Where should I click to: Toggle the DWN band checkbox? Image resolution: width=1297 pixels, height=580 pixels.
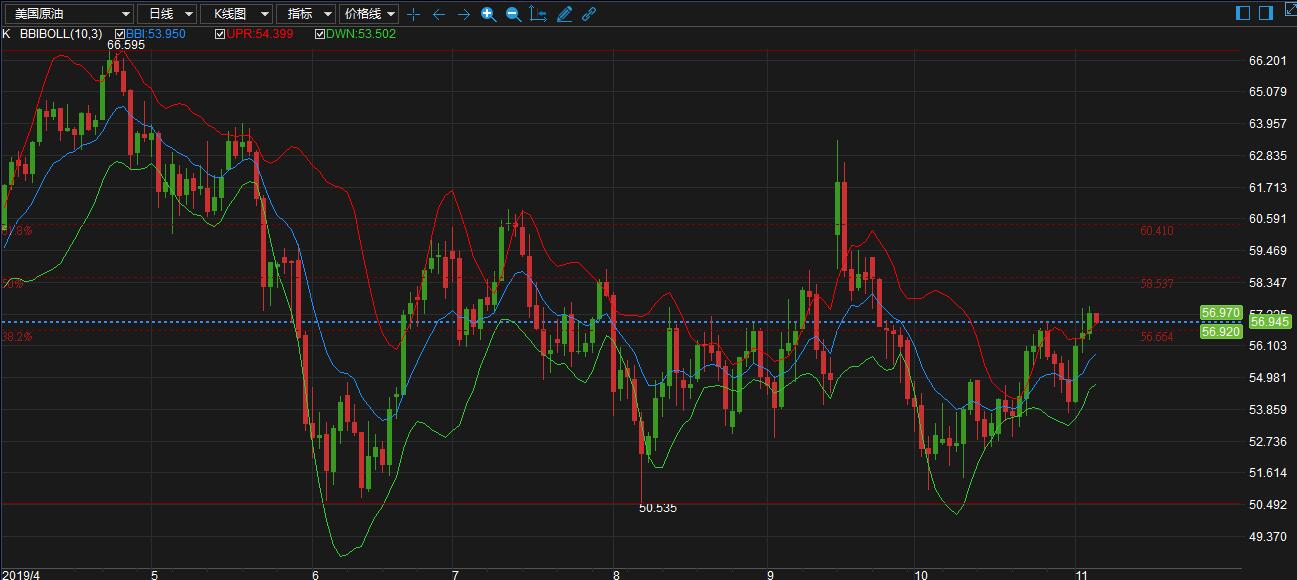click(x=320, y=34)
